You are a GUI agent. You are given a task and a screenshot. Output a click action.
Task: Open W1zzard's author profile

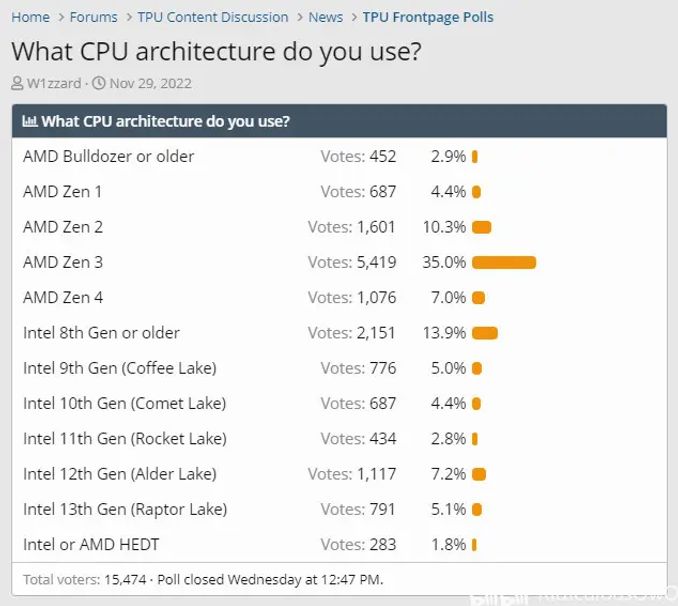coord(54,83)
